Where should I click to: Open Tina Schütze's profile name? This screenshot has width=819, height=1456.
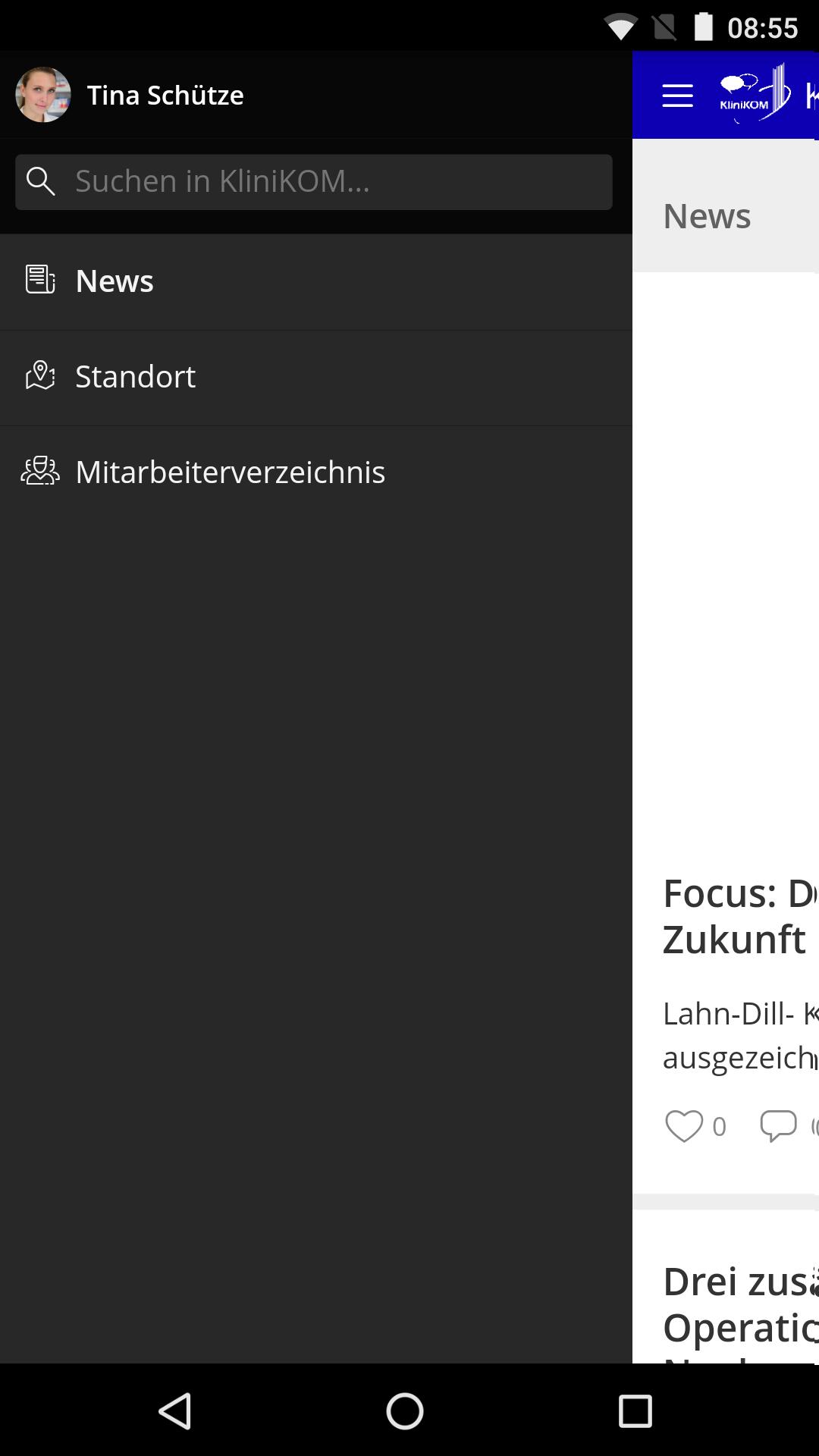(x=165, y=96)
